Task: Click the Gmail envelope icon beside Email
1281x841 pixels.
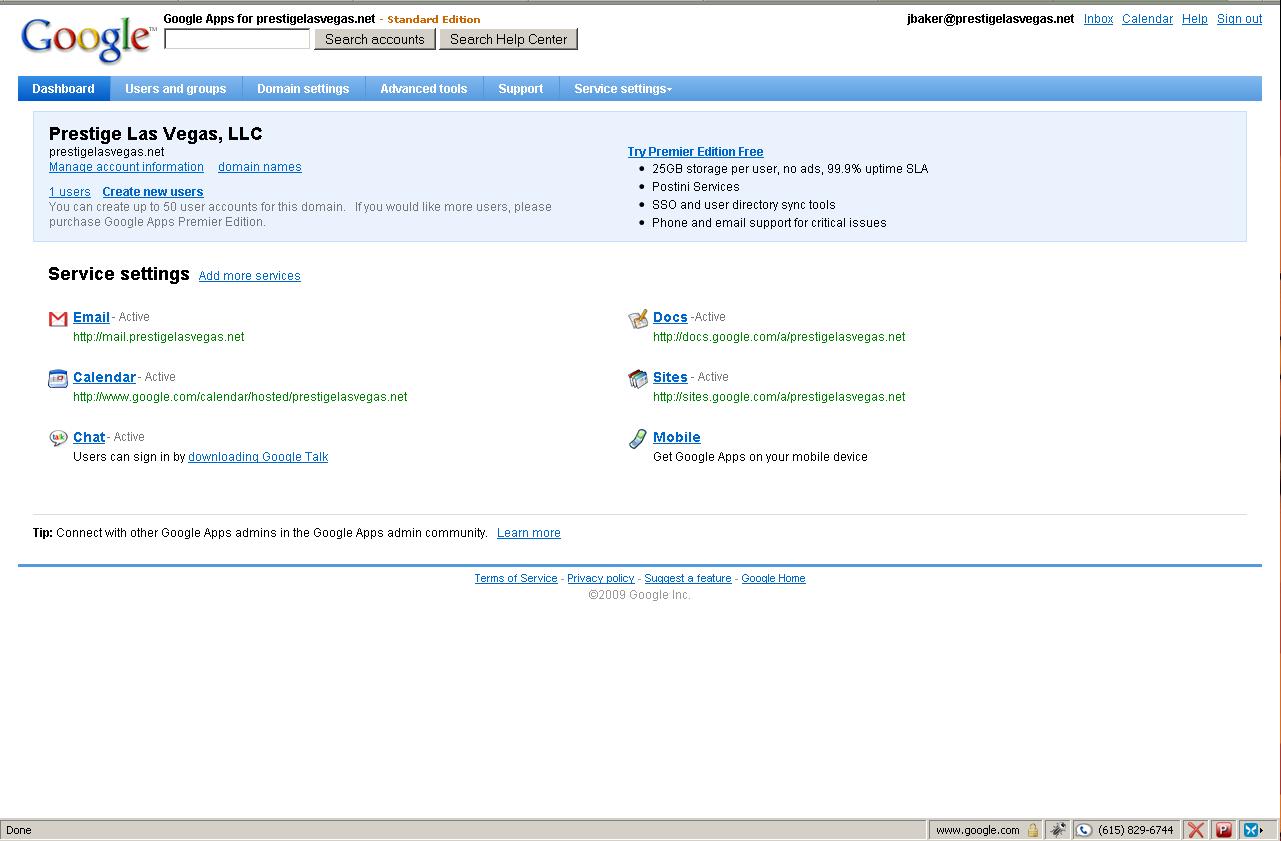Action: coord(58,319)
